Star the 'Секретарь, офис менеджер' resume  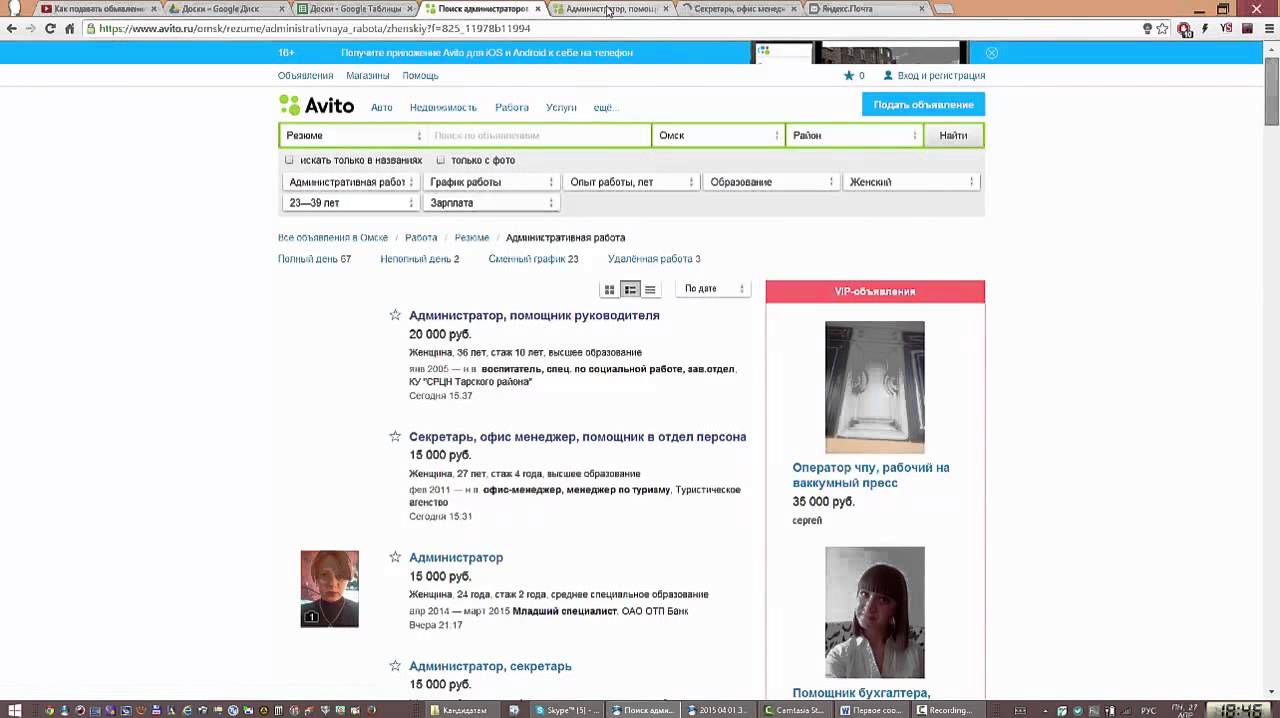(x=395, y=436)
